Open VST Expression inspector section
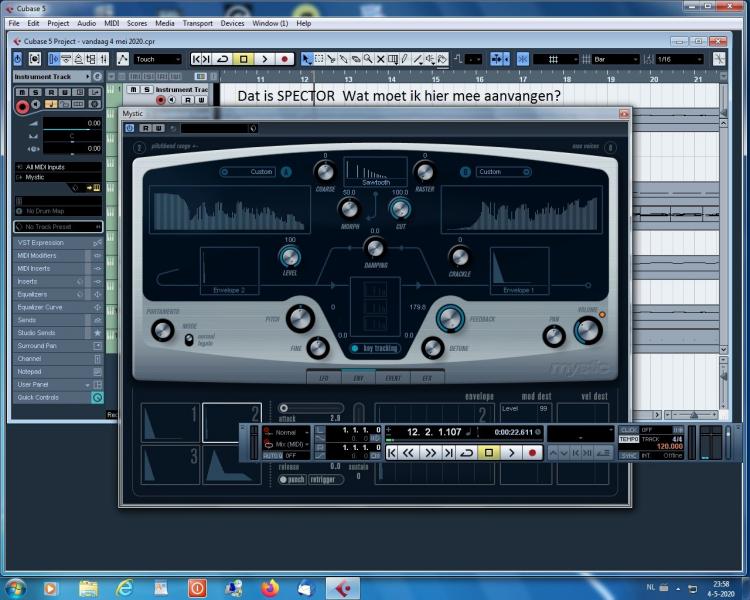Viewport: 750px width, 600px height. pyautogui.click(x=58, y=243)
